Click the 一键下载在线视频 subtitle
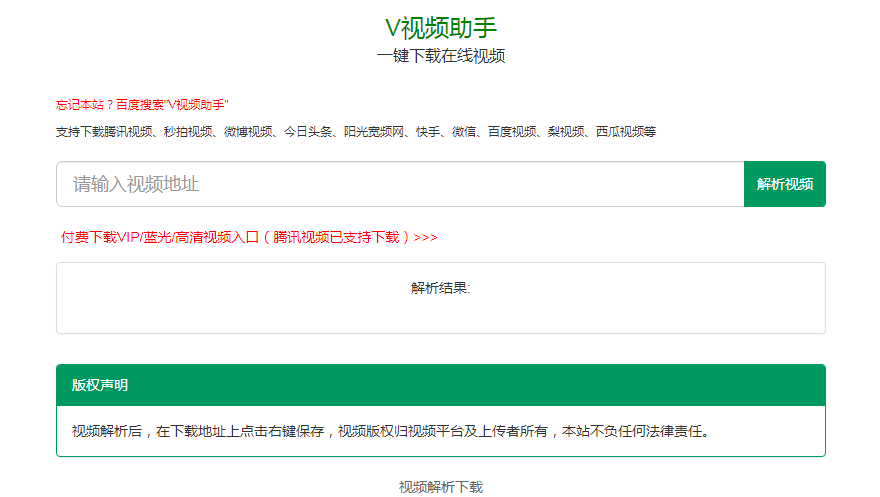This screenshot has height=497, width=880. pos(440,56)
